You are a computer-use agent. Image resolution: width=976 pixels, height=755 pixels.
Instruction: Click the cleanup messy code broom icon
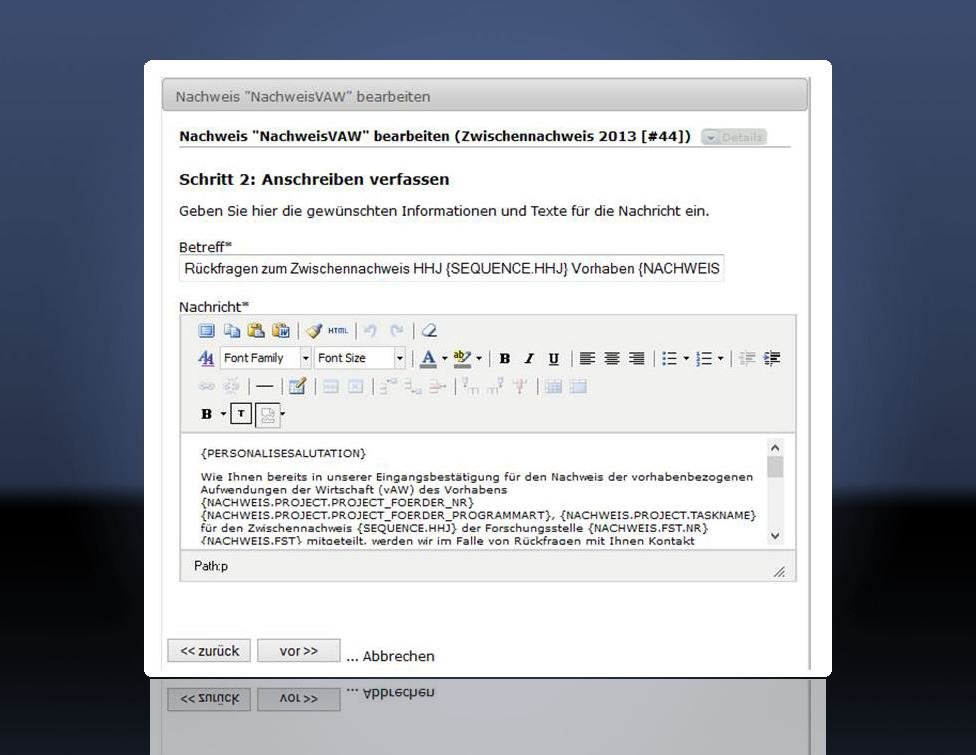(x=314, y=331)
